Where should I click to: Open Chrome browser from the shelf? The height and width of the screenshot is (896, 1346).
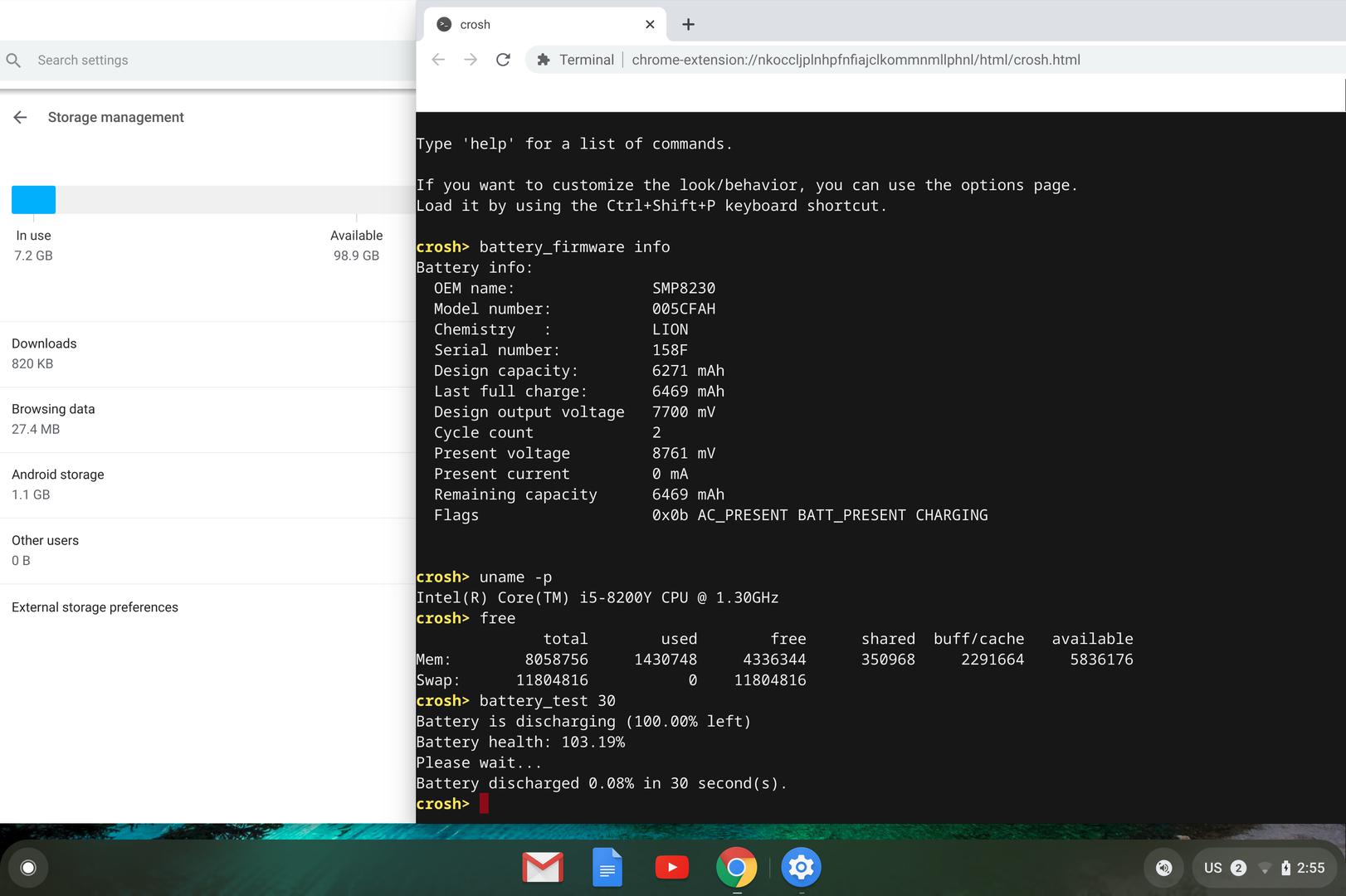(x=736, y=868)
